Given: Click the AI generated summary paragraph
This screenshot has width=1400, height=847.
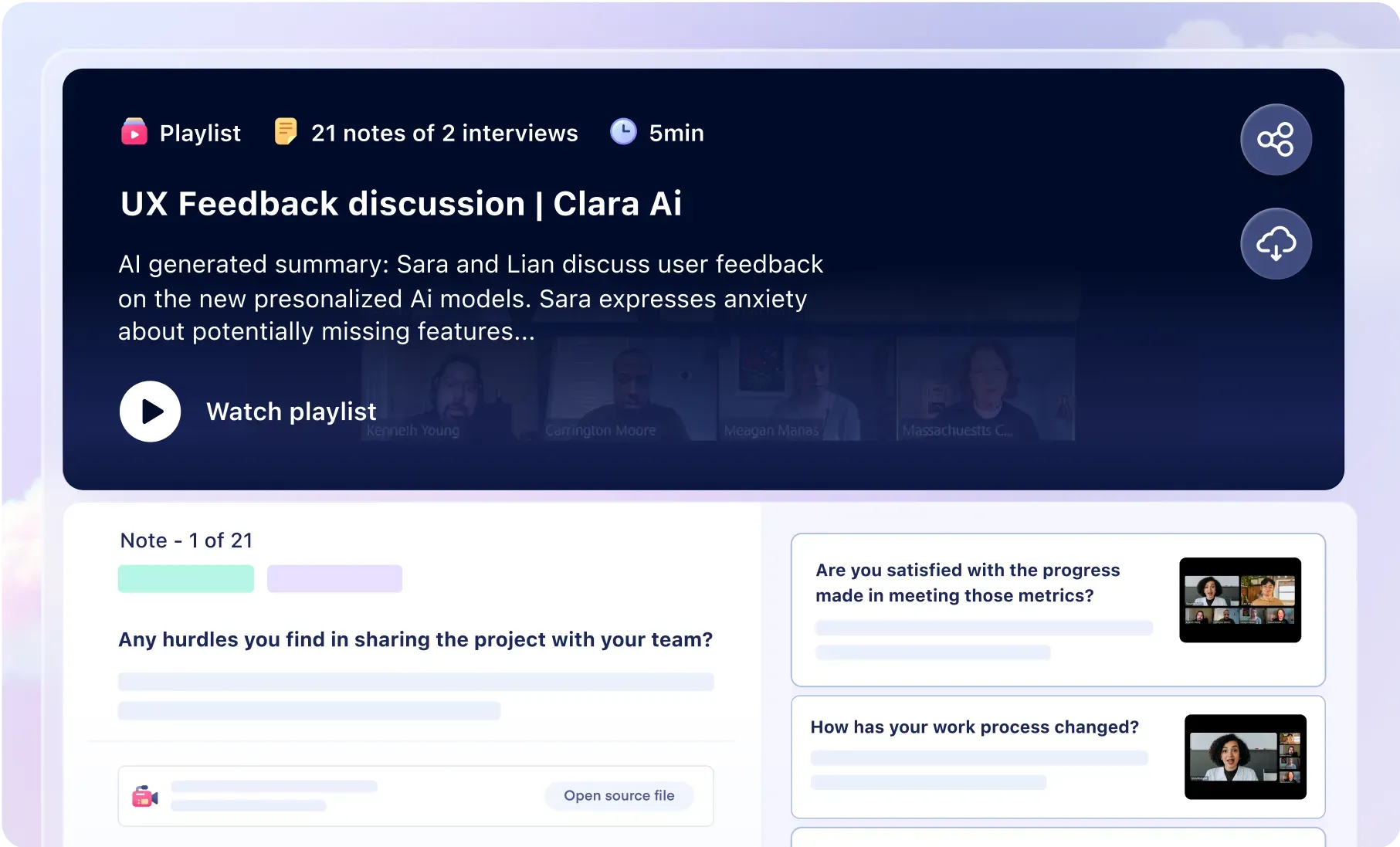Looking at the screenshot, I should [x=470, y=298].
